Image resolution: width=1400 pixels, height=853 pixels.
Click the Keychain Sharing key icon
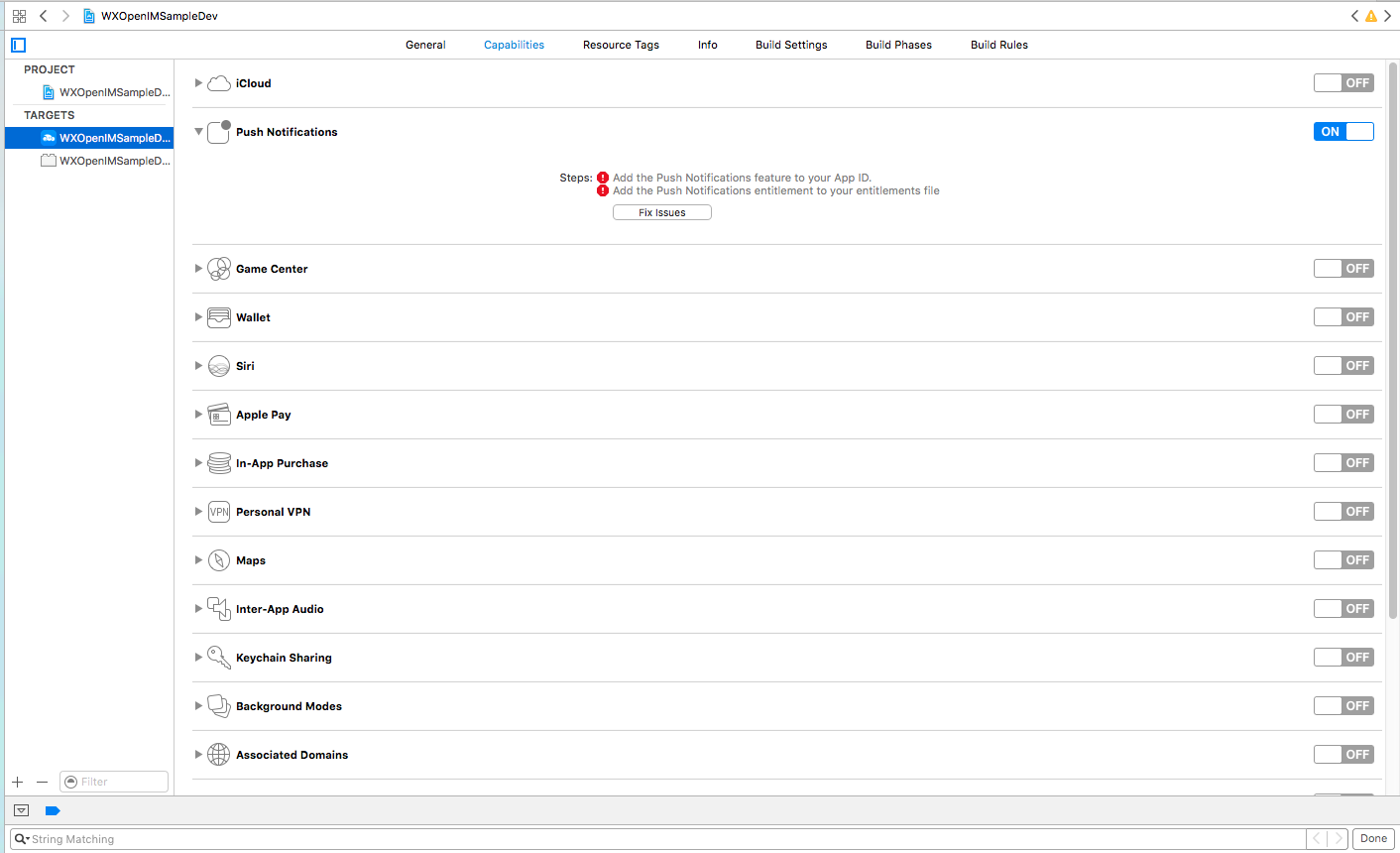pyautogui.click(x=219, y=658)
